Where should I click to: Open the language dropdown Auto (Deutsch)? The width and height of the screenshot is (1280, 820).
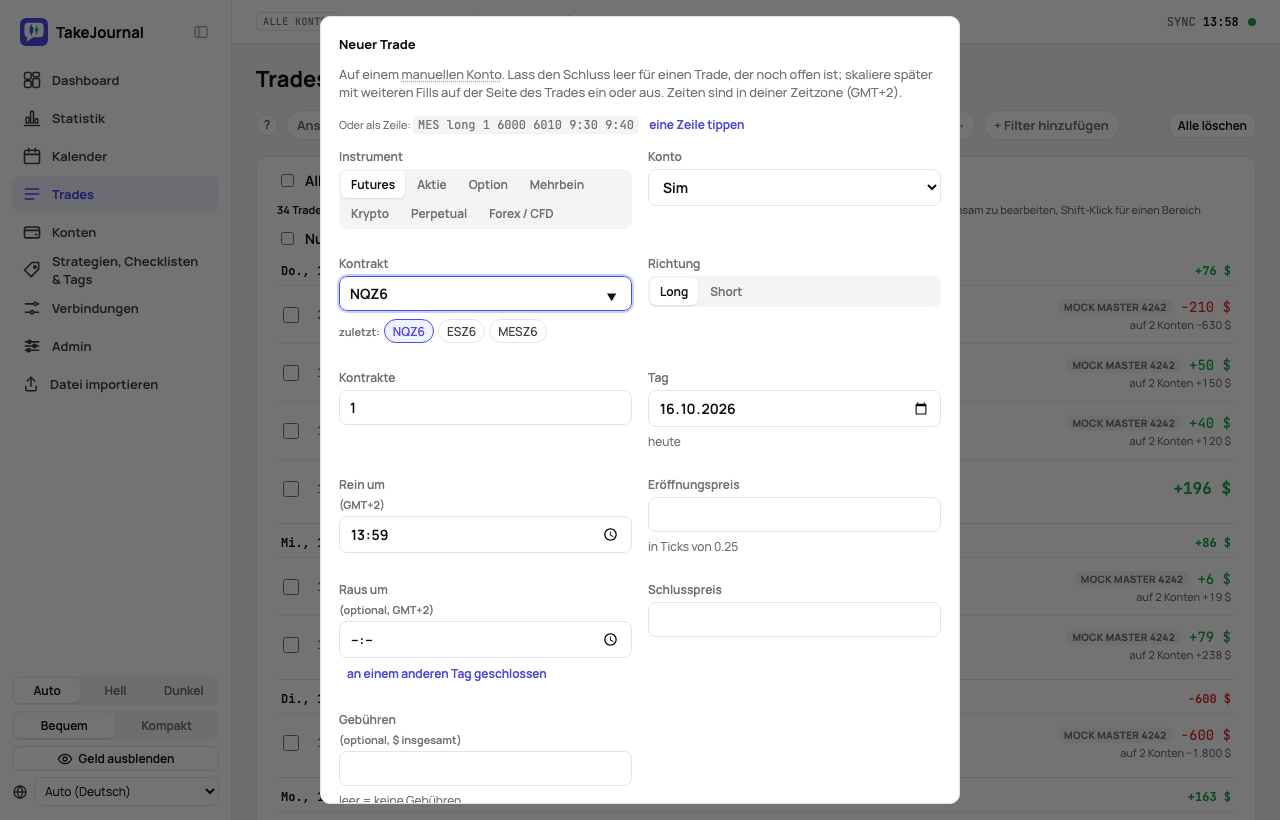click(126, 792)
